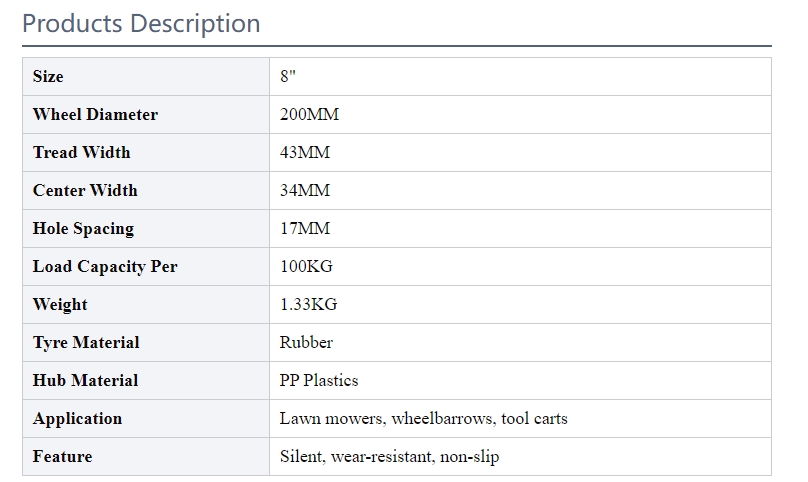
Task: Select the Center Width label
Action: [85, 191]
